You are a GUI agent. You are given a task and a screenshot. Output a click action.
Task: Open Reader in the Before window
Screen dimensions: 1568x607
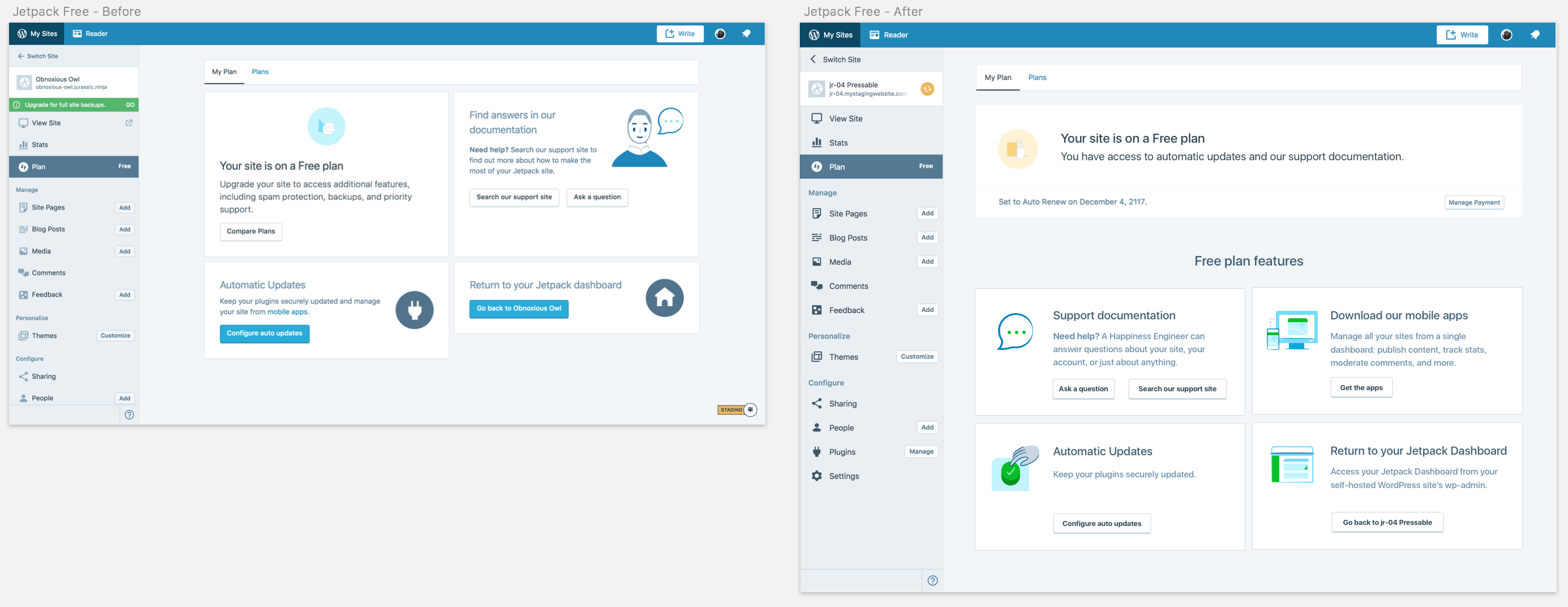pyautogui.click(x=90, y=34)
